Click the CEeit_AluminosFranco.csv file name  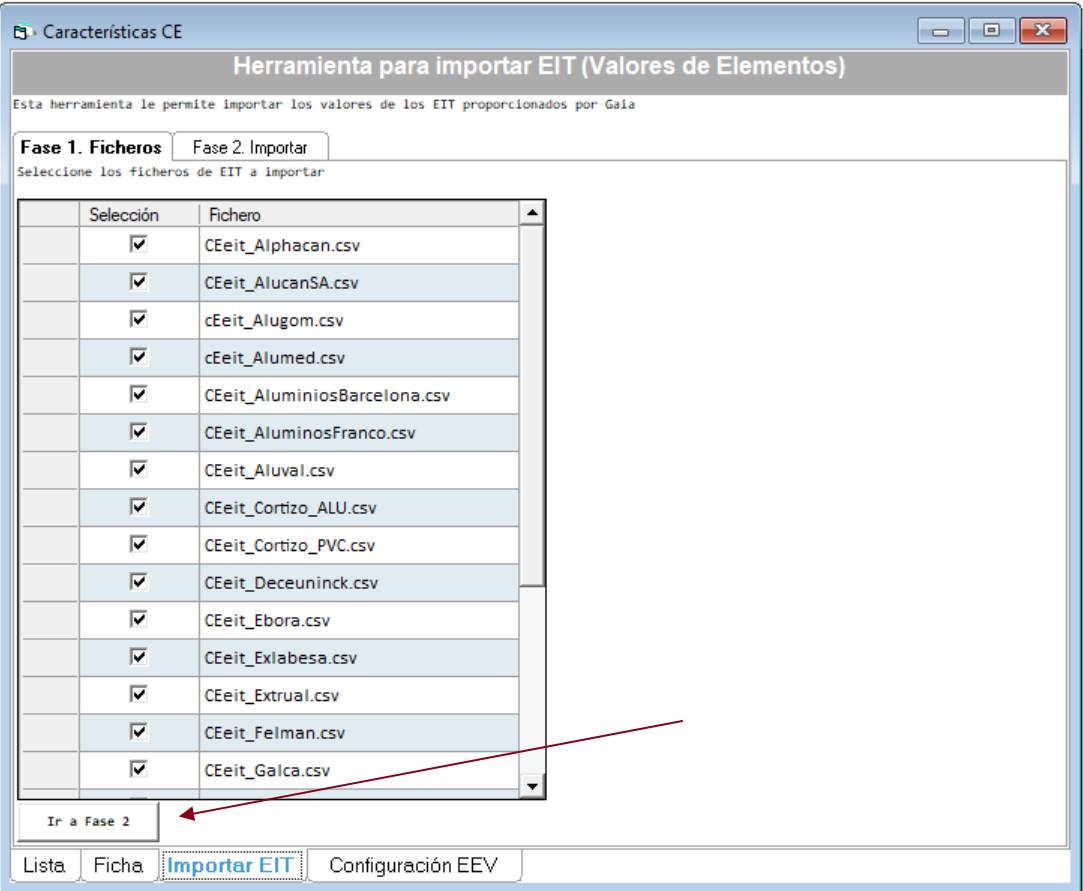pos(358,433)
